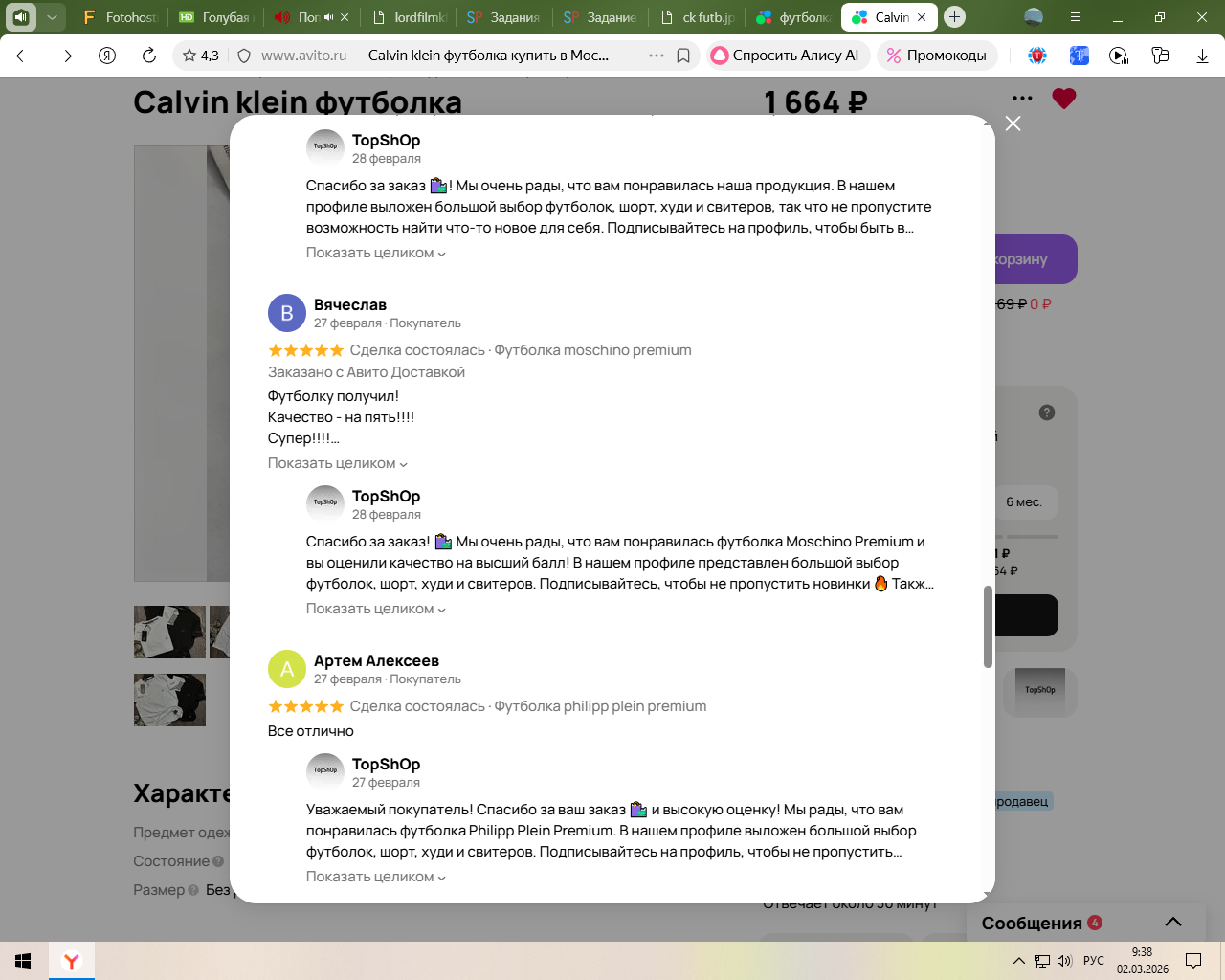
Task: Toggle the red heart favorite on the listing
Action: point(1064,98)
